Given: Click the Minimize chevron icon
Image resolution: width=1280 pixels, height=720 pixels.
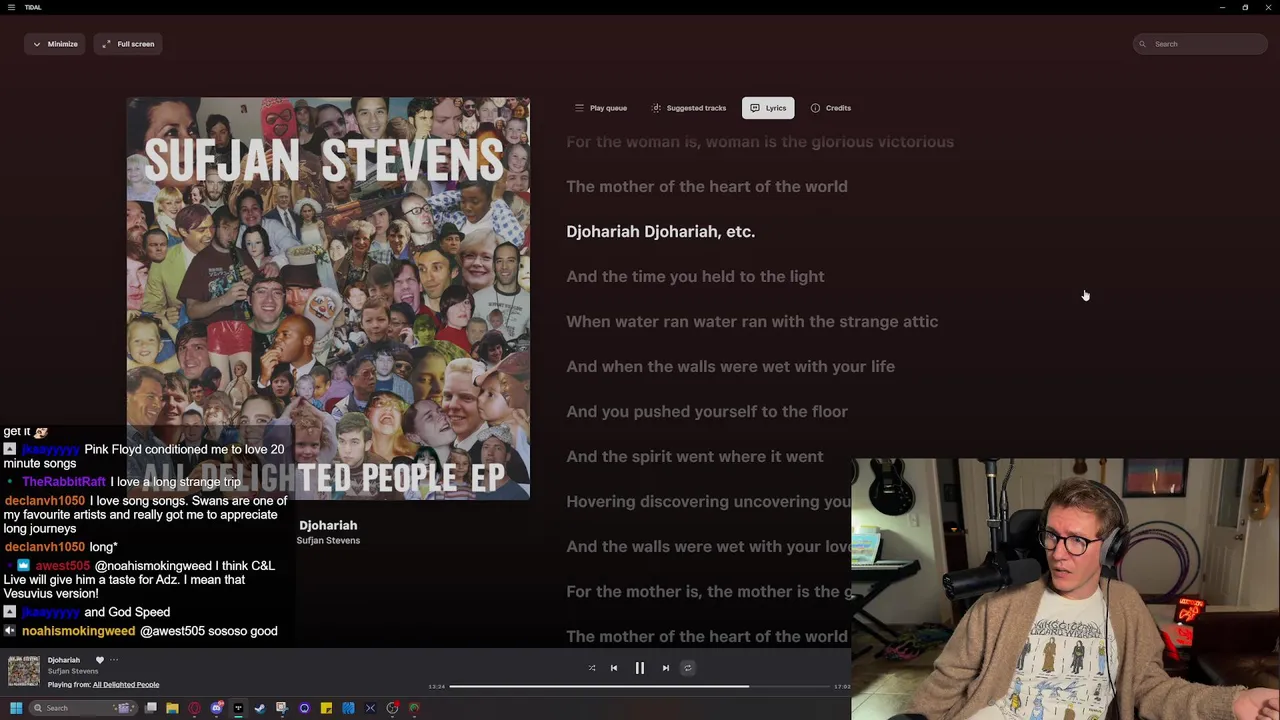Looking at the screenshot, I should [x=37, y=44].
